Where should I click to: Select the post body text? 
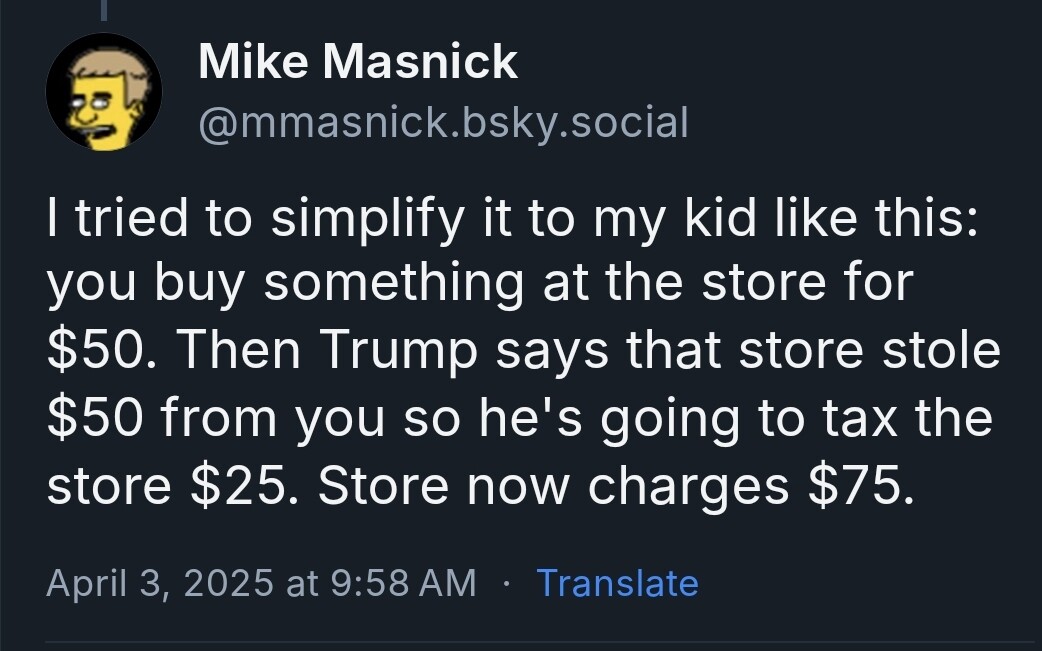click(x=524, y=351)
